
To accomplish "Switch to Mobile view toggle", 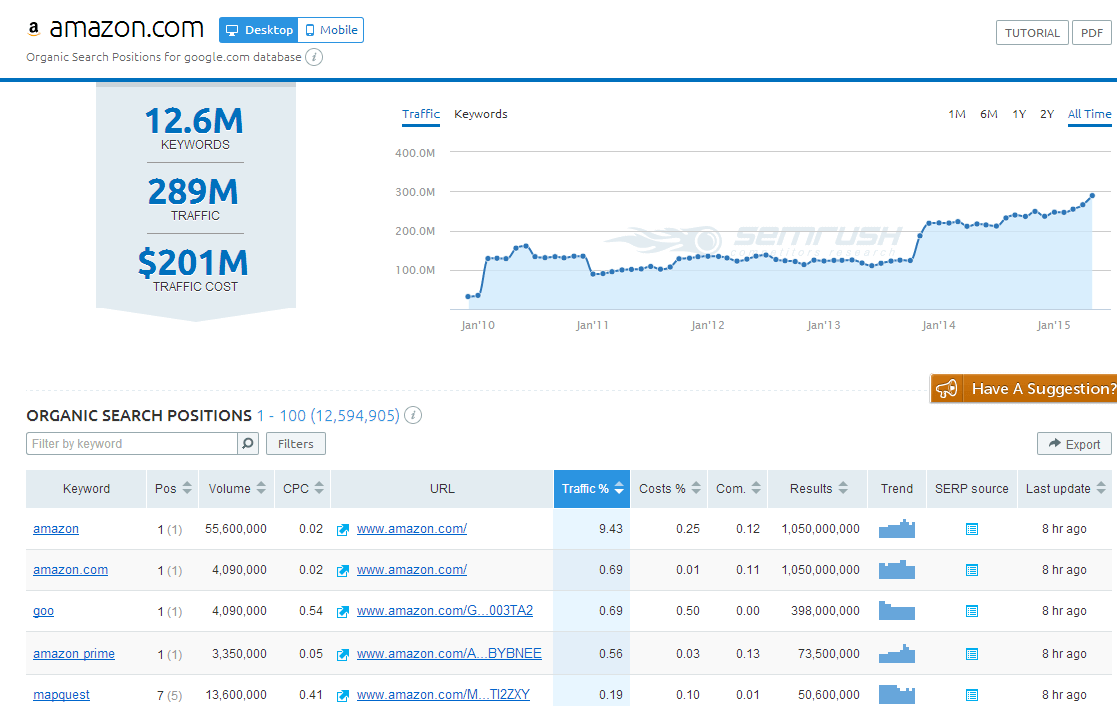I will 331,30.
